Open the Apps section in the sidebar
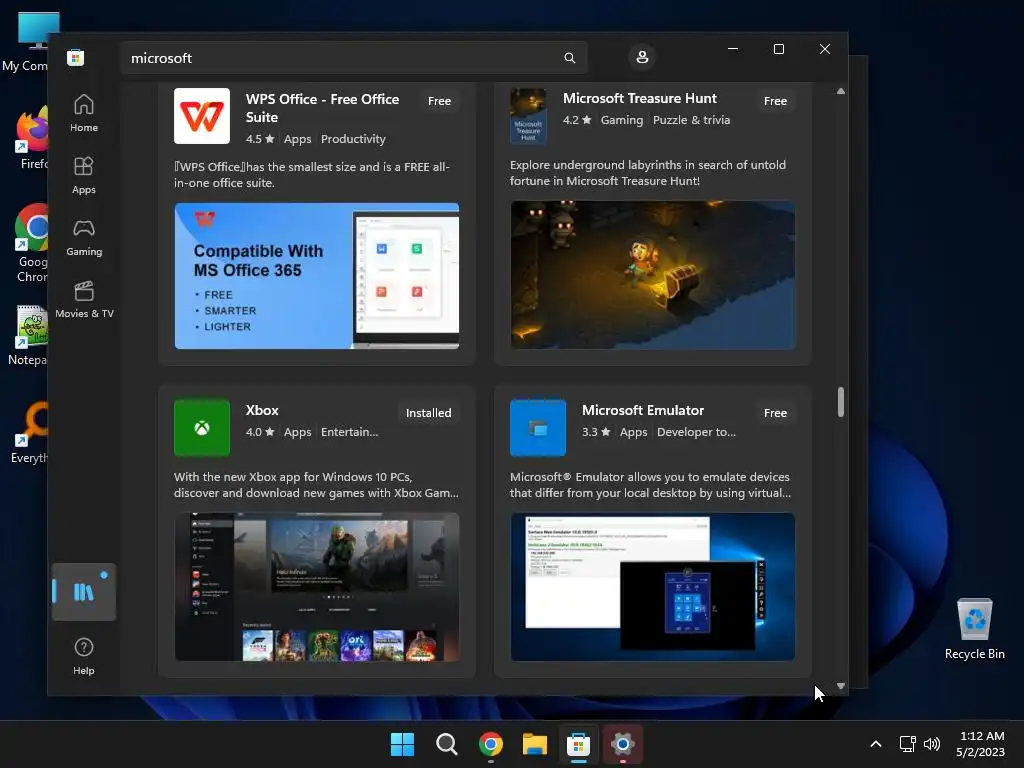1024x768 pixels. coord(84,175)
